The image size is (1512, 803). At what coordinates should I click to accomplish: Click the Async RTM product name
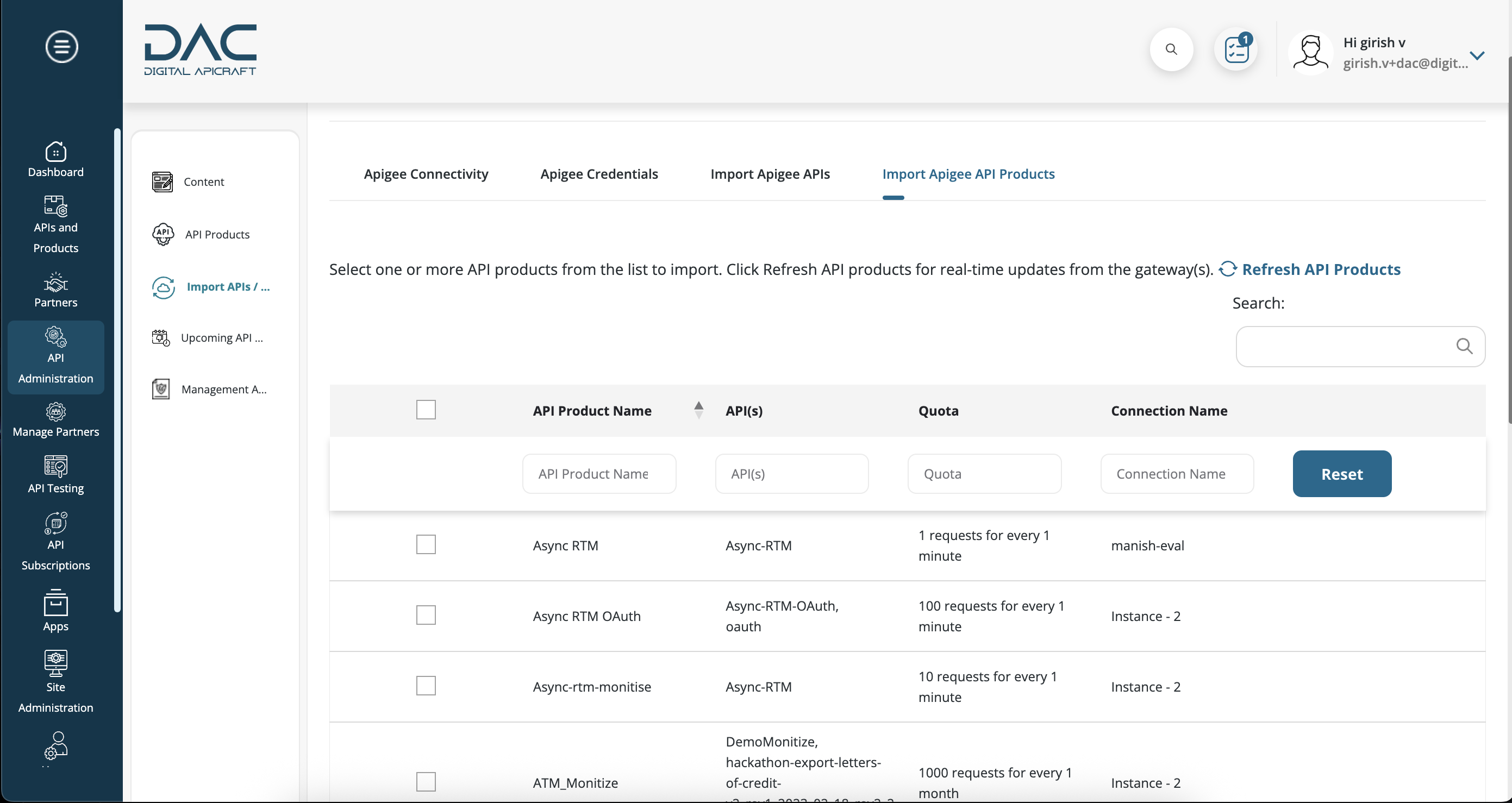pos(565,545)
